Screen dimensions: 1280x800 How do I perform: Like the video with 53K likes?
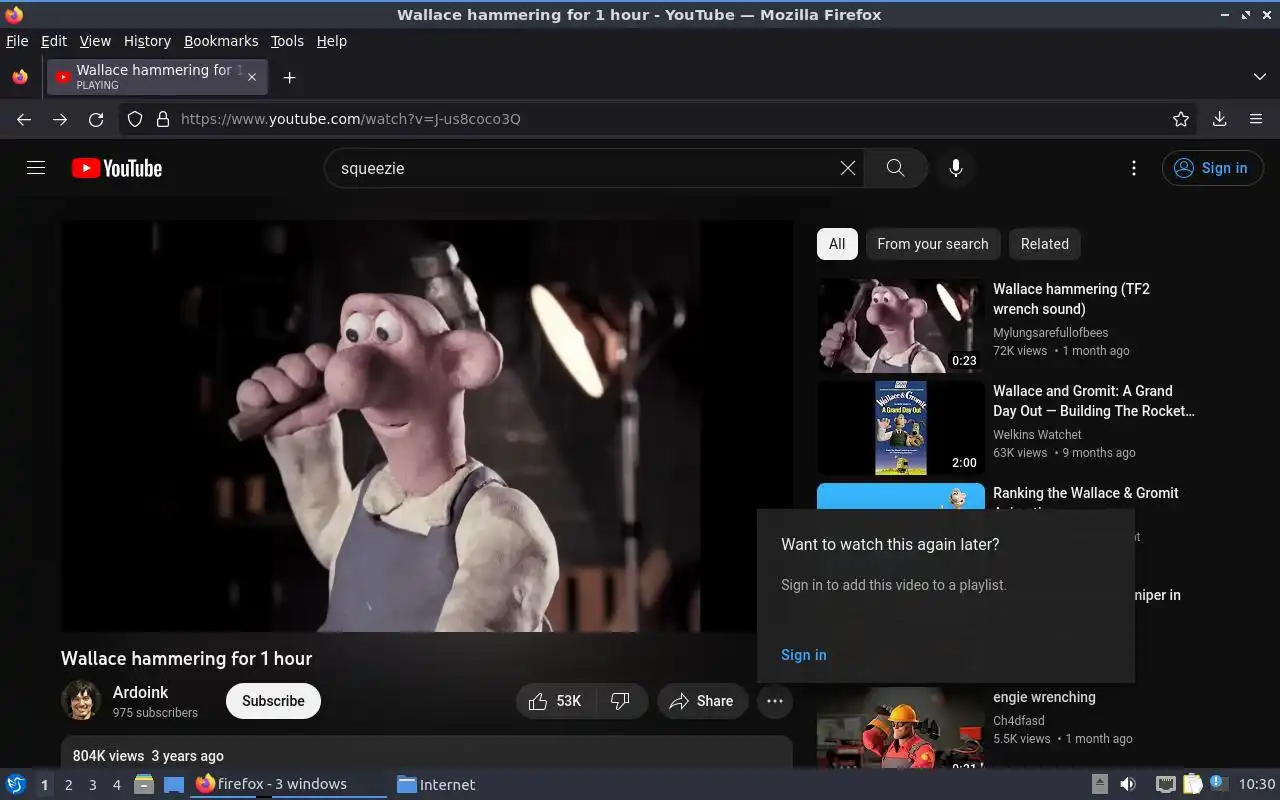click(x=556, y=701)
